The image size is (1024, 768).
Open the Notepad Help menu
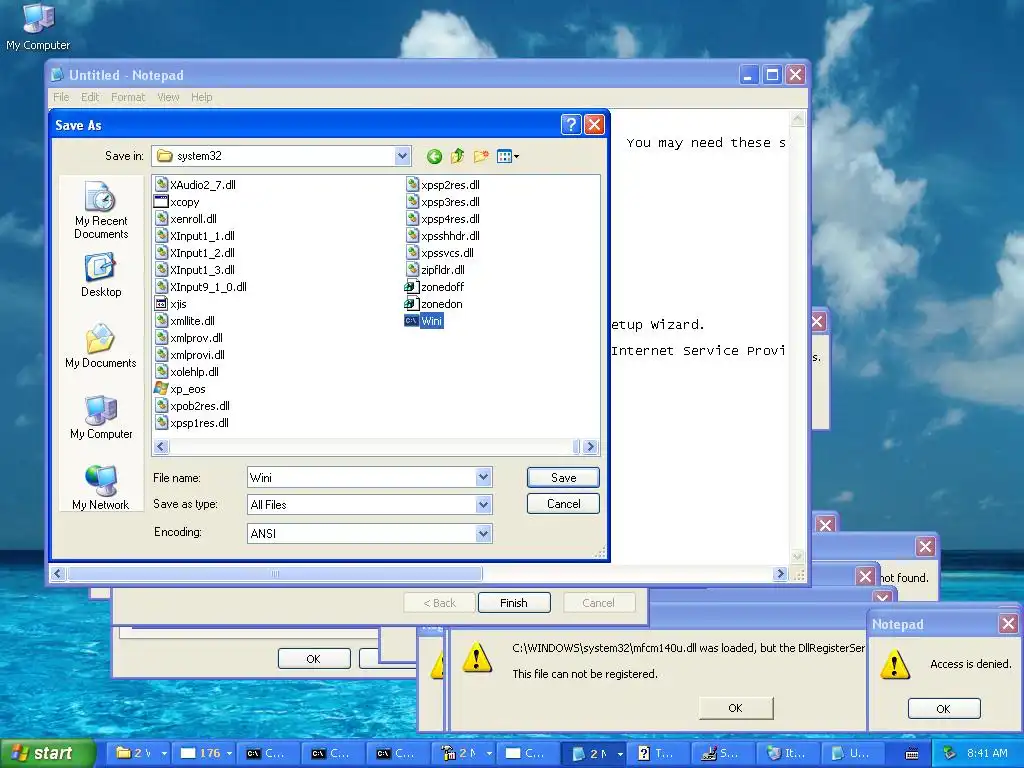[x=202, y=97]
